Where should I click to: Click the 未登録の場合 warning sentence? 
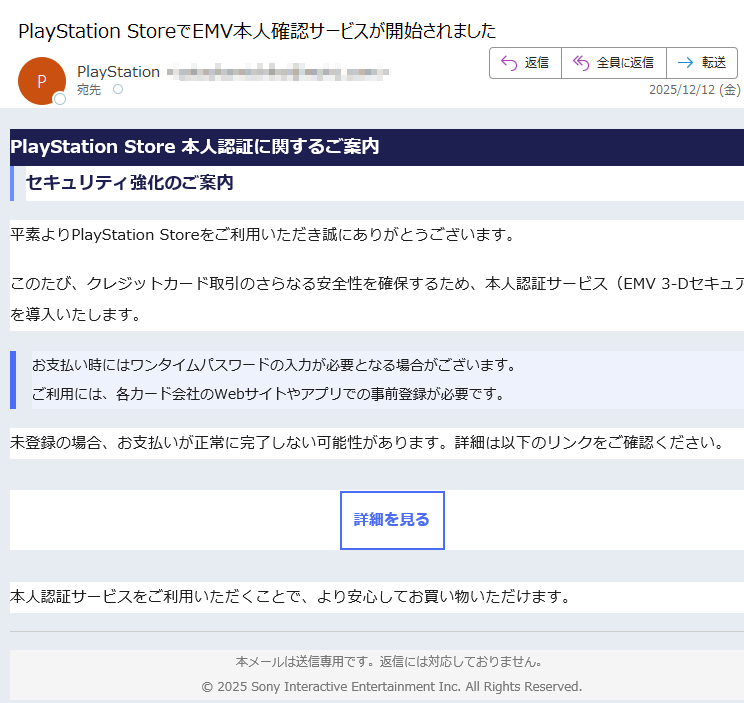(366, 443)
